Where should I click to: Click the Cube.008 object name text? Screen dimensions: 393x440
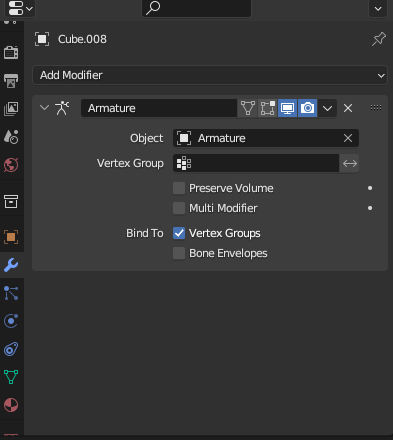coord(82,39)
